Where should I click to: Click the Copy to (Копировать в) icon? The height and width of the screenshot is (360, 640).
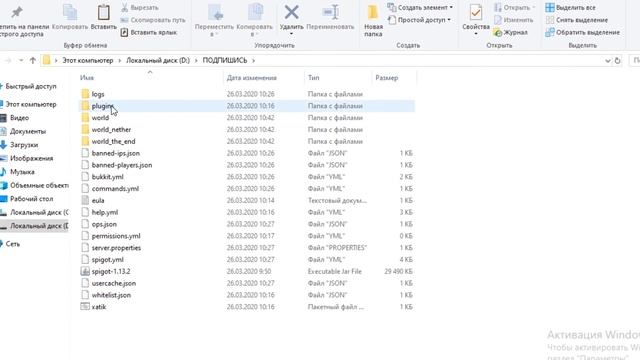pyautogui.click(x=255, y=12)
